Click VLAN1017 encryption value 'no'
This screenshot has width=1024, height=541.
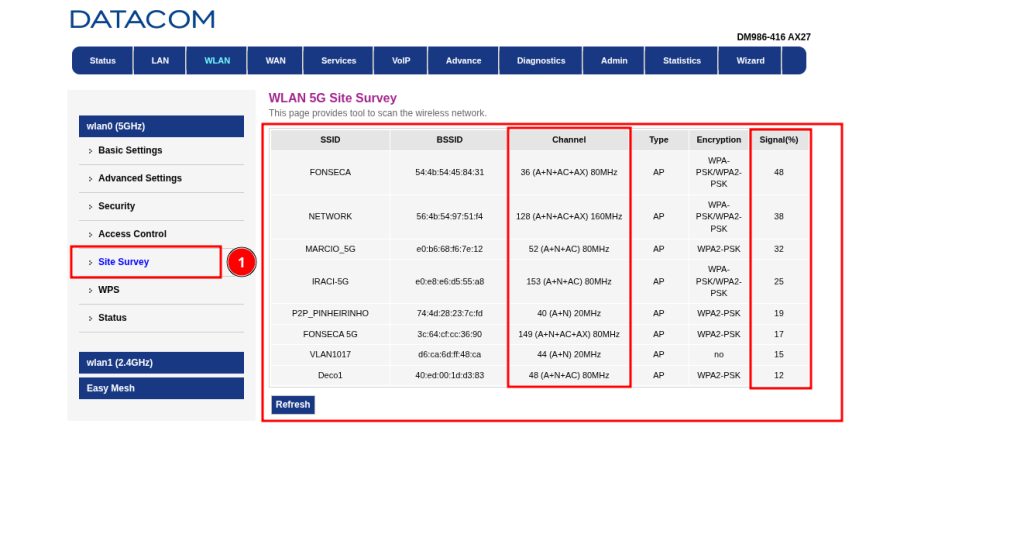point(718,355)
